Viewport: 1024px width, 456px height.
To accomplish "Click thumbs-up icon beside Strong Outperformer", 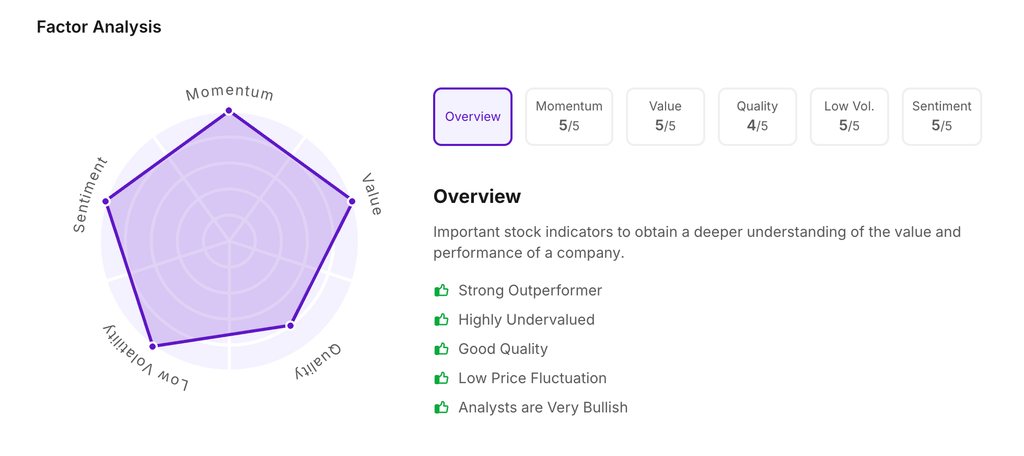I will click(441, 291).
